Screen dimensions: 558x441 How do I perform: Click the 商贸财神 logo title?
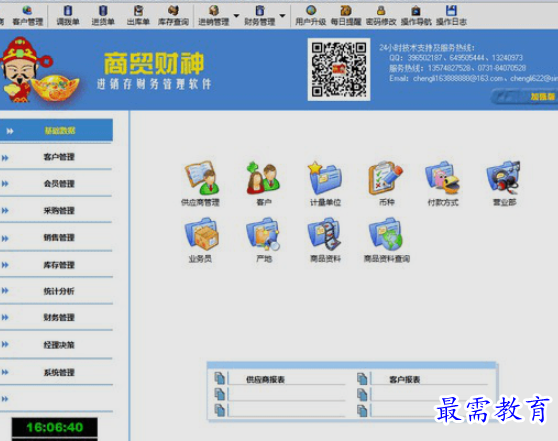pyautogui.click(x=154, y=63)
